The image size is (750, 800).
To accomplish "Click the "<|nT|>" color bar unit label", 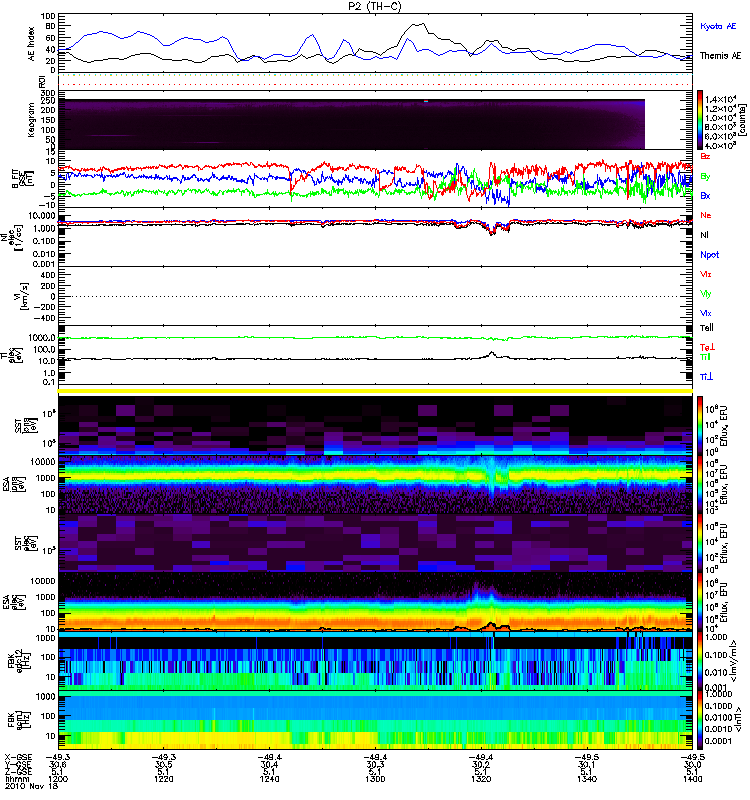I will pyautogui.click(x=737, y=718).
